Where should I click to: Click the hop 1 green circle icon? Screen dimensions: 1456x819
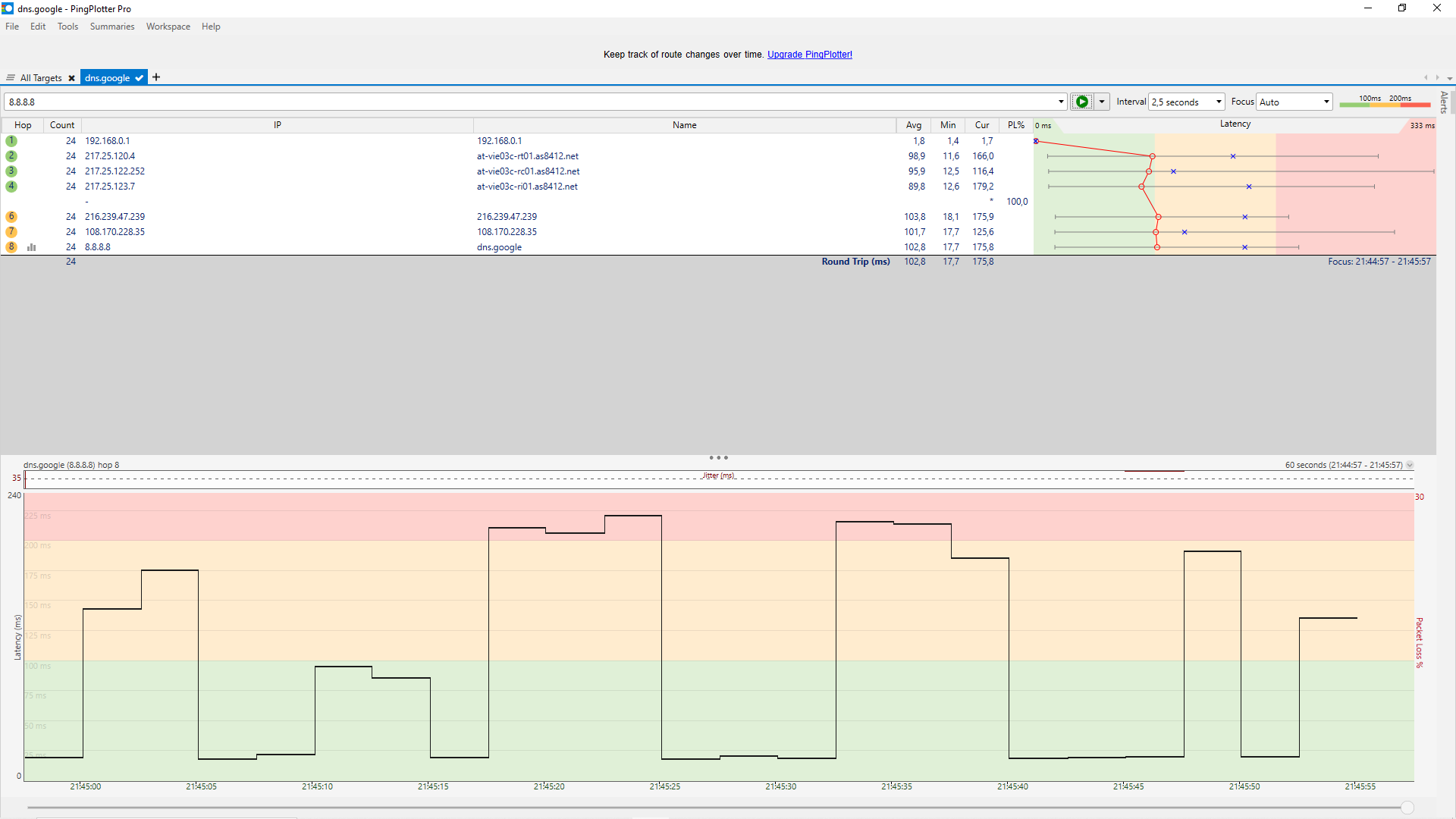(11, 141)
